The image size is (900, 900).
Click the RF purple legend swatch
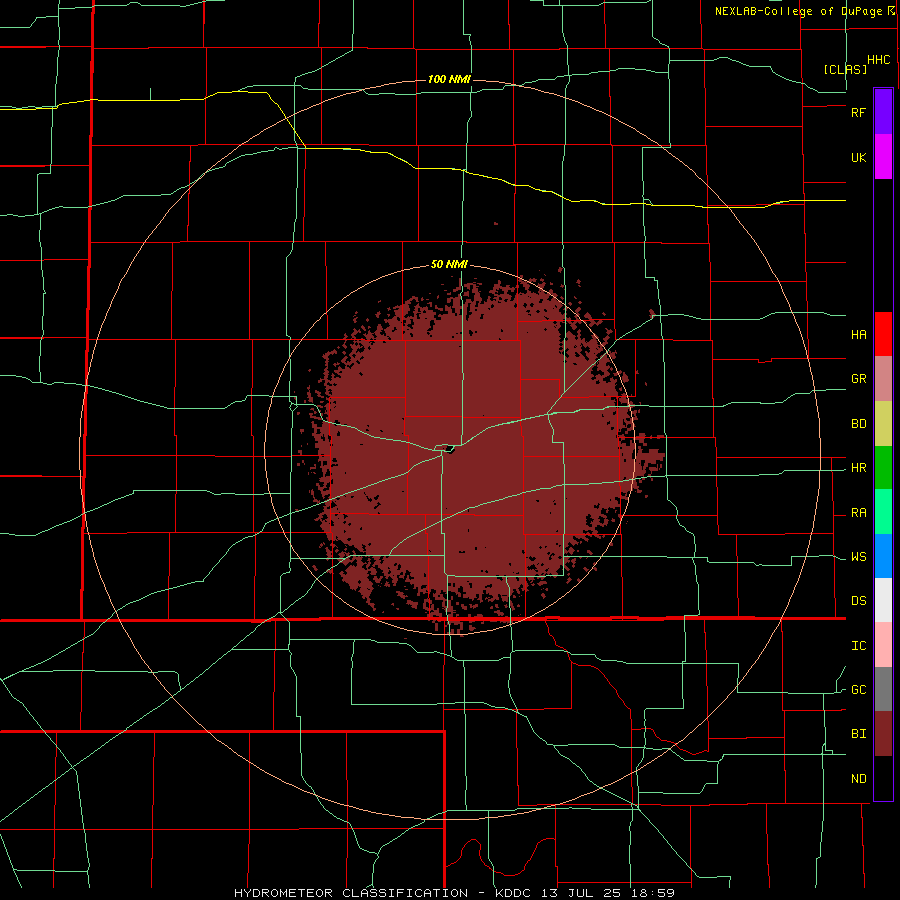[883, 112]
